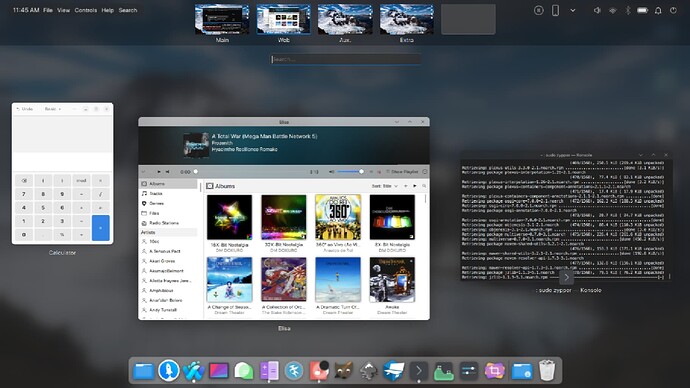Screen dimensions: 690x388
Task: Open the Wi-Fi network icon in the top panel
Action: [x=613, y=10]
